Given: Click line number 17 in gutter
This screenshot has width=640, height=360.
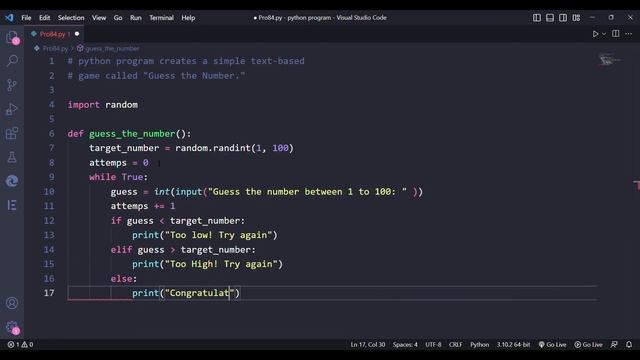Looking at the screenshot, I should (x=49, y=293).
